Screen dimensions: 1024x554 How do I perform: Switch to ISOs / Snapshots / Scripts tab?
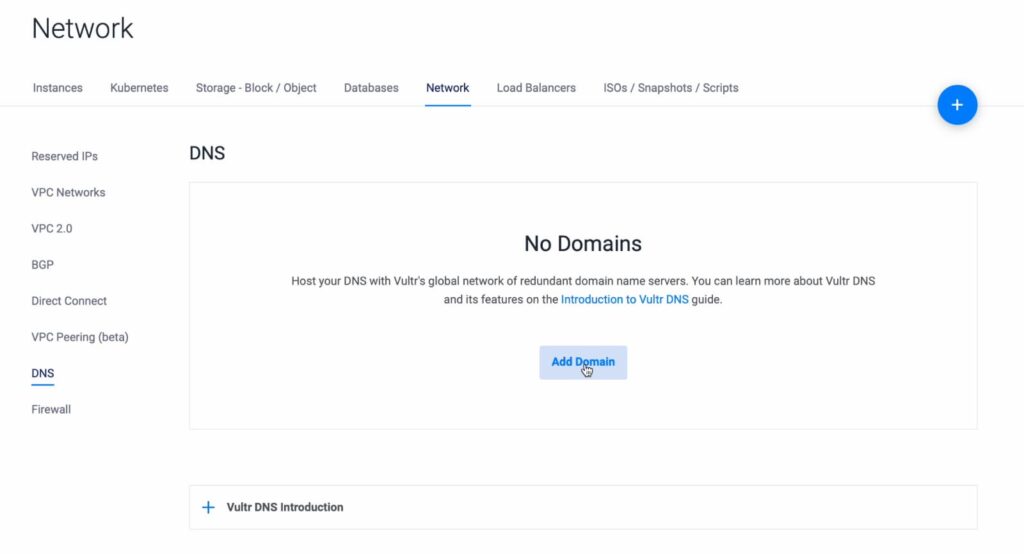click(670, 88)
